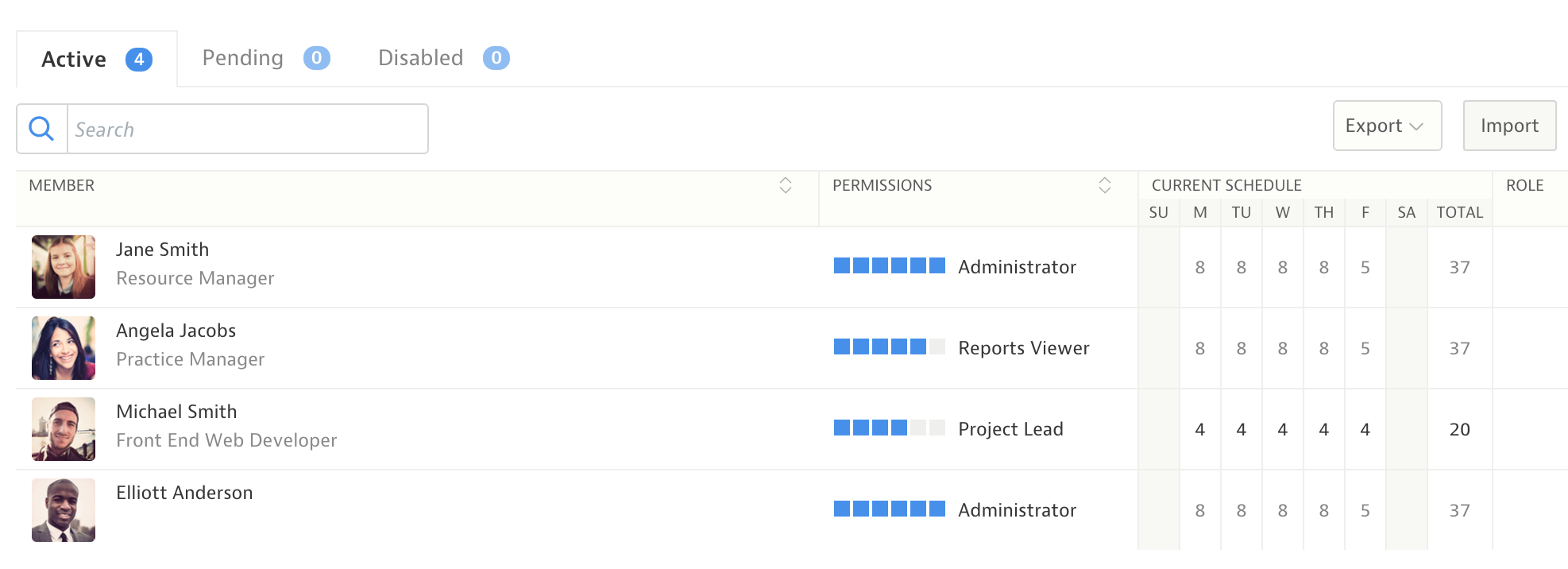1568x569 pixels.
Task: Open the Disabled members tab
Action: 421,58
